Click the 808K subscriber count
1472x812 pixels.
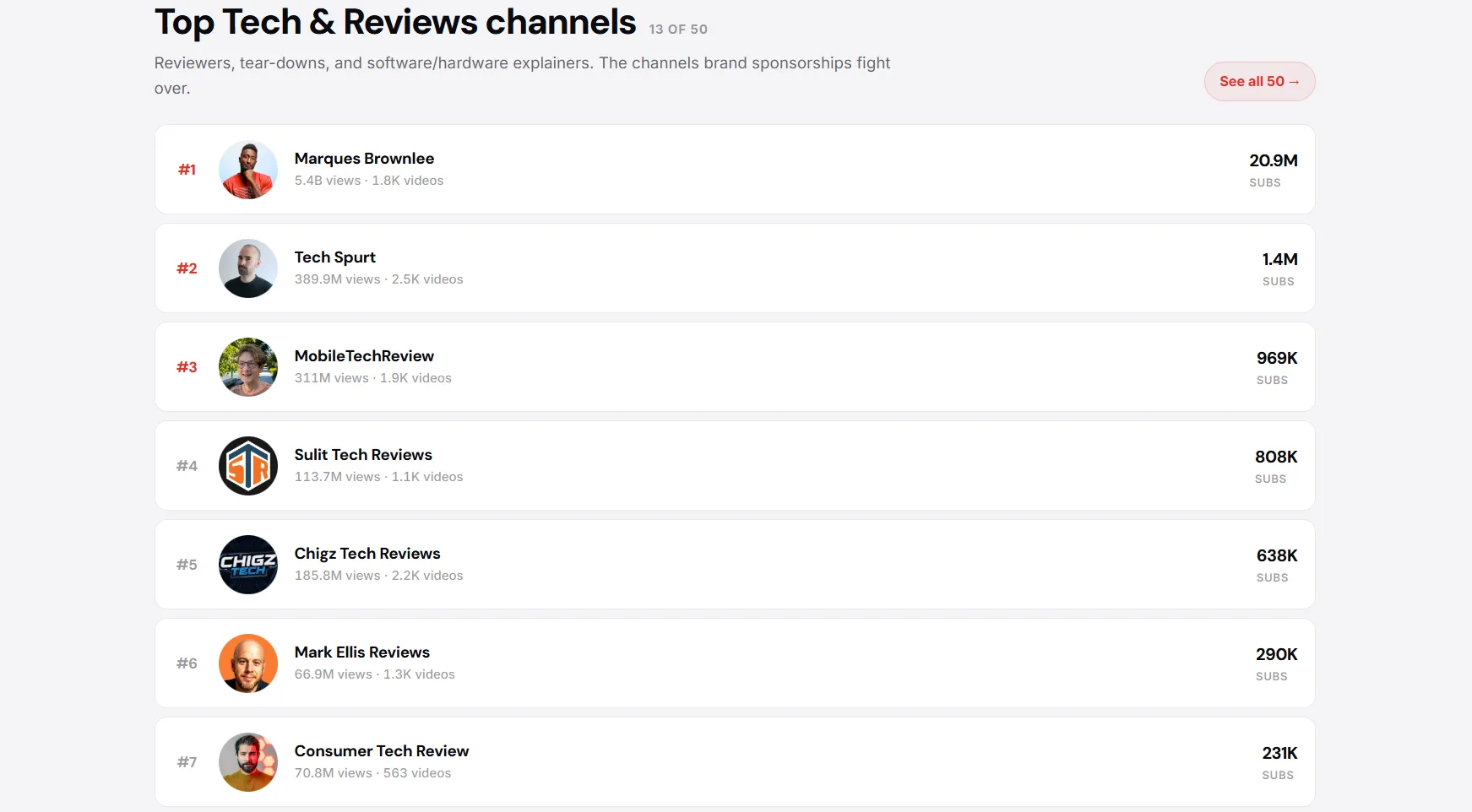(x=1276, y=457)
